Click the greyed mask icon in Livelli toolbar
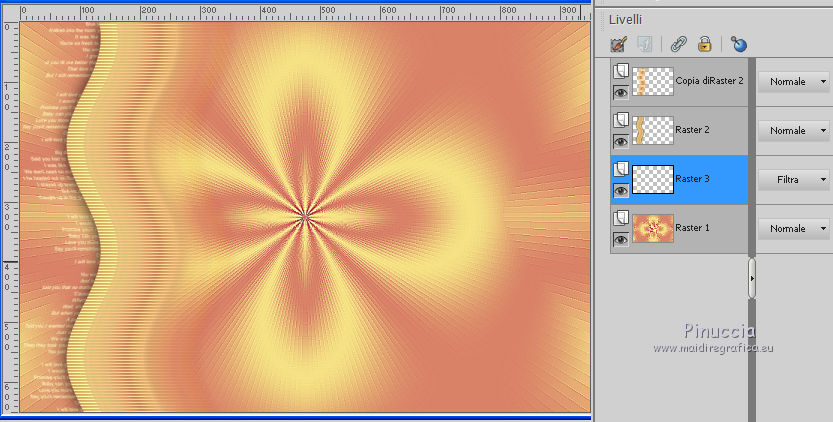 tap(644, 44)
